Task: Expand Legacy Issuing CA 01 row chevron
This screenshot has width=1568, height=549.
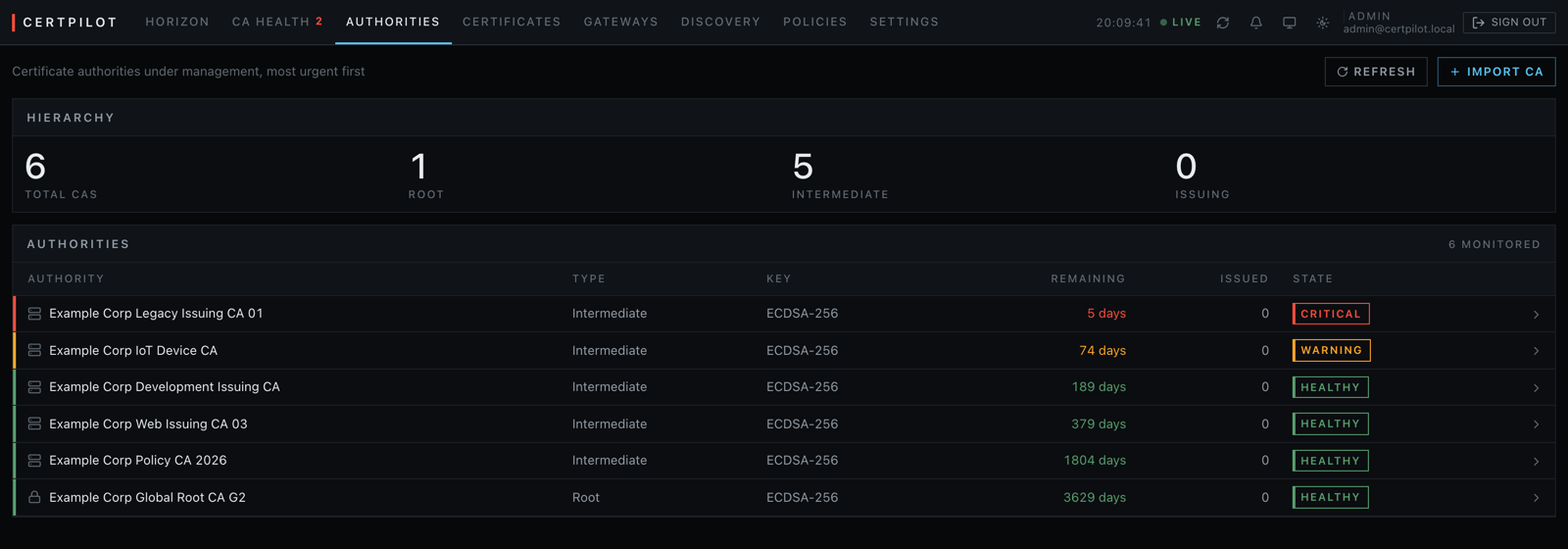Action: point(1536,315)
